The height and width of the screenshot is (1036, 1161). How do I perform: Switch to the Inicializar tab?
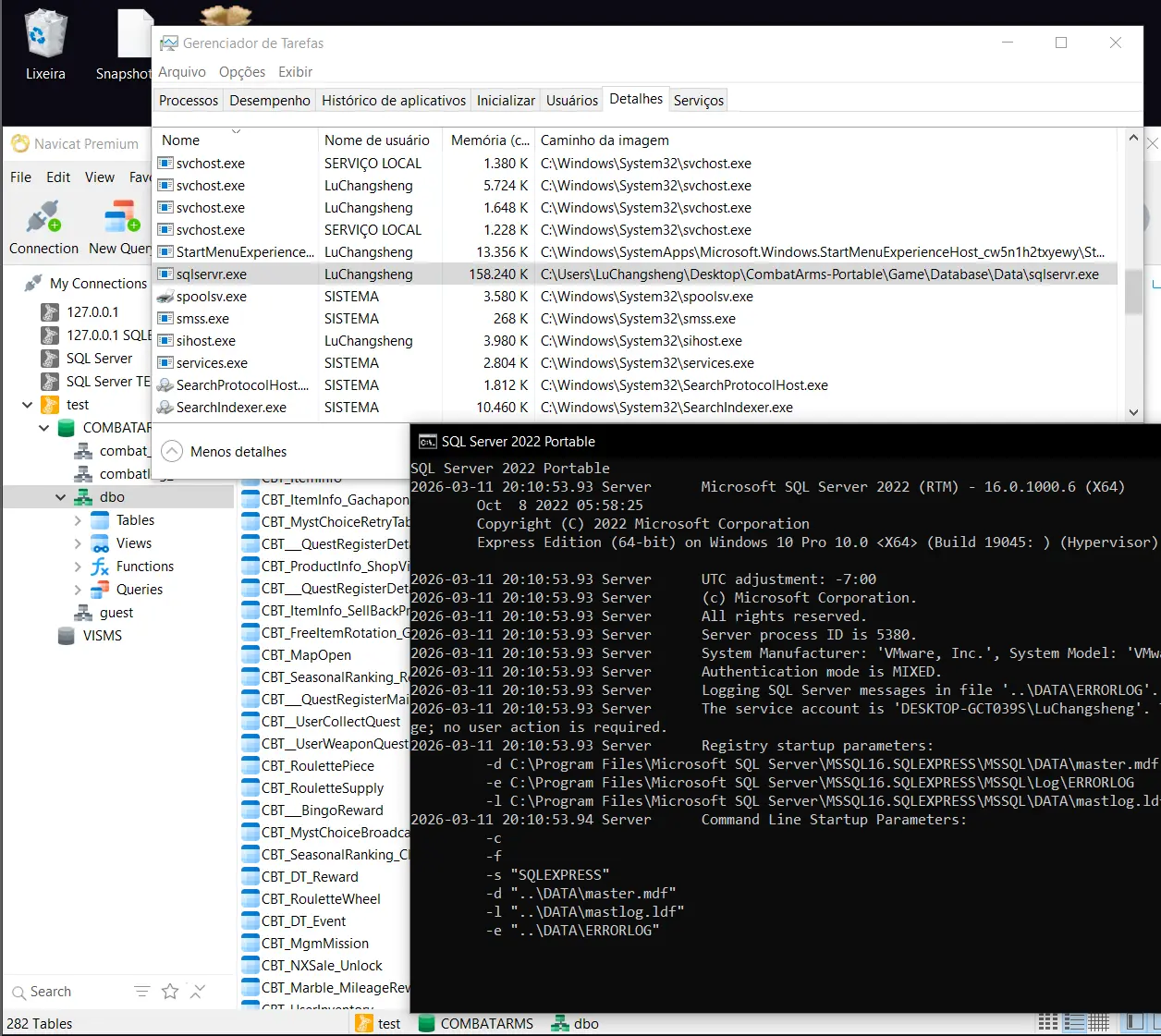pyautogui.click(x=506, y=100)
